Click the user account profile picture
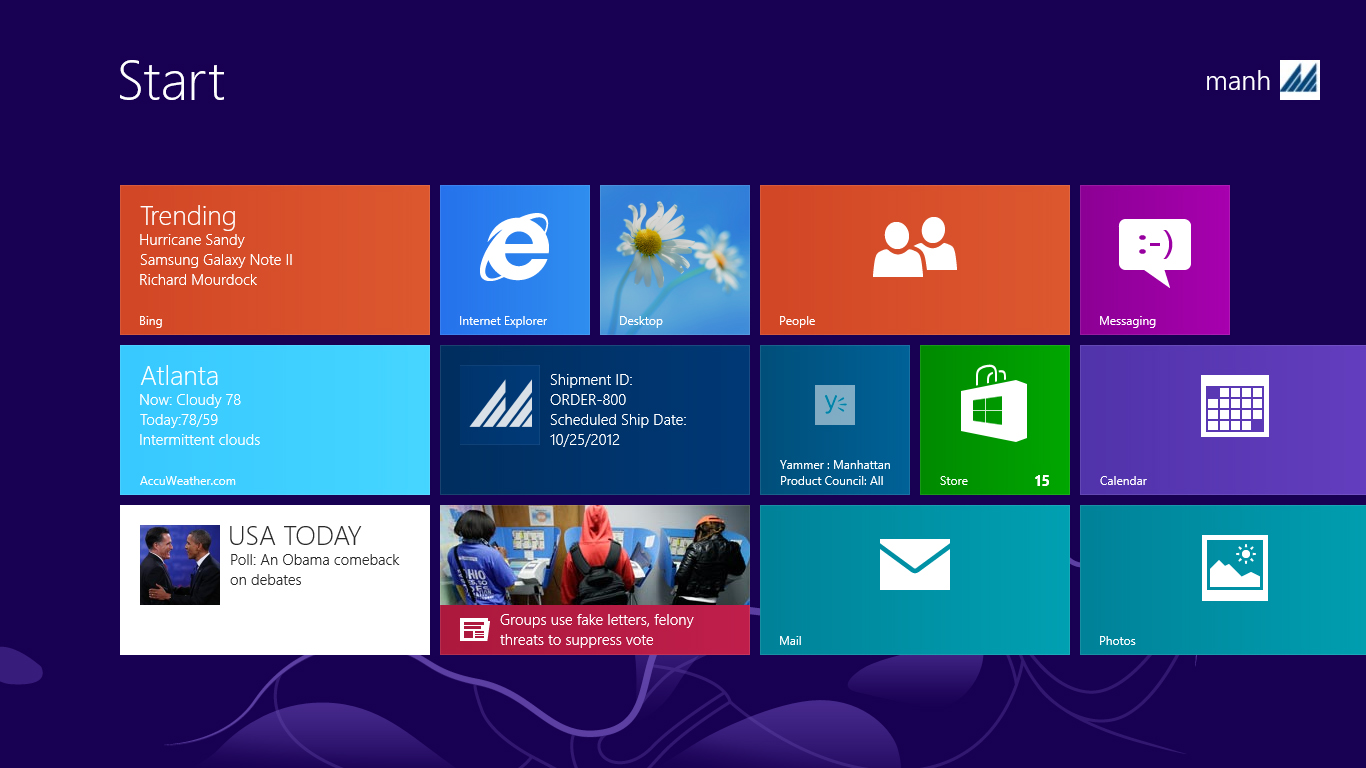Viewport: 1366px width, 768px height. coord(1299,80)
